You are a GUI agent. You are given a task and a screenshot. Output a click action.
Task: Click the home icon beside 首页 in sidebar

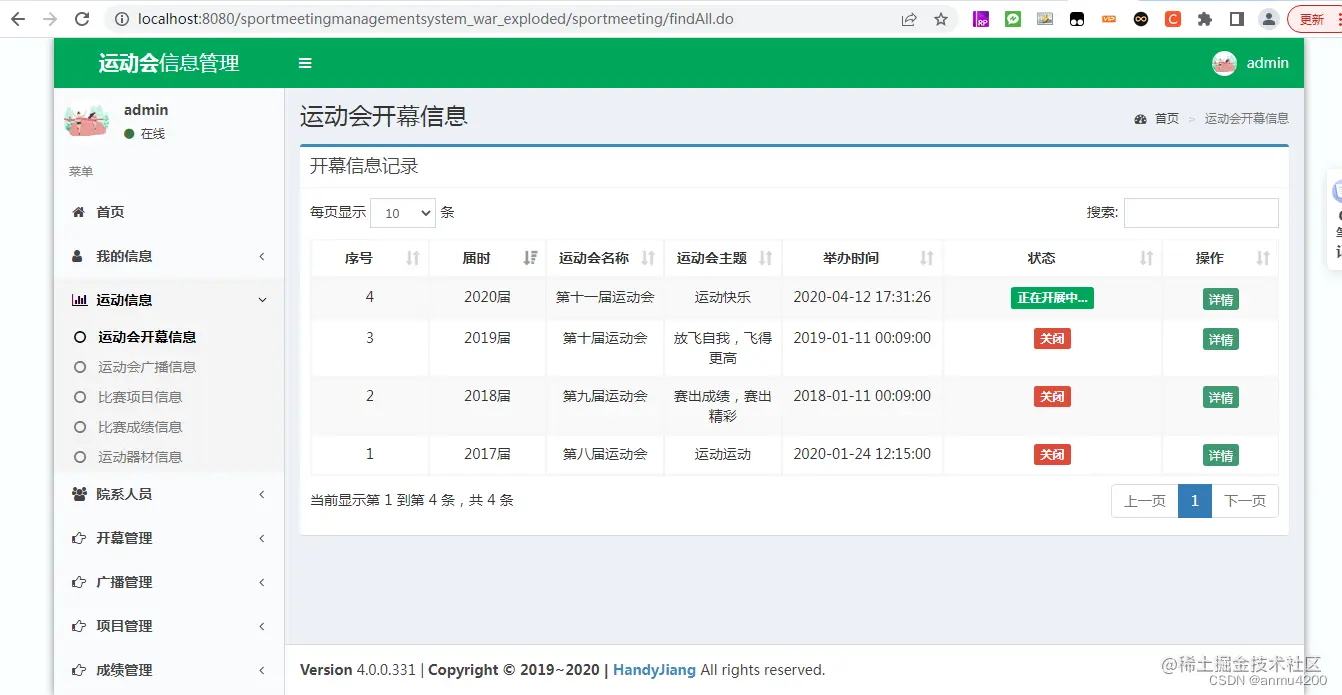click(81, 212)
